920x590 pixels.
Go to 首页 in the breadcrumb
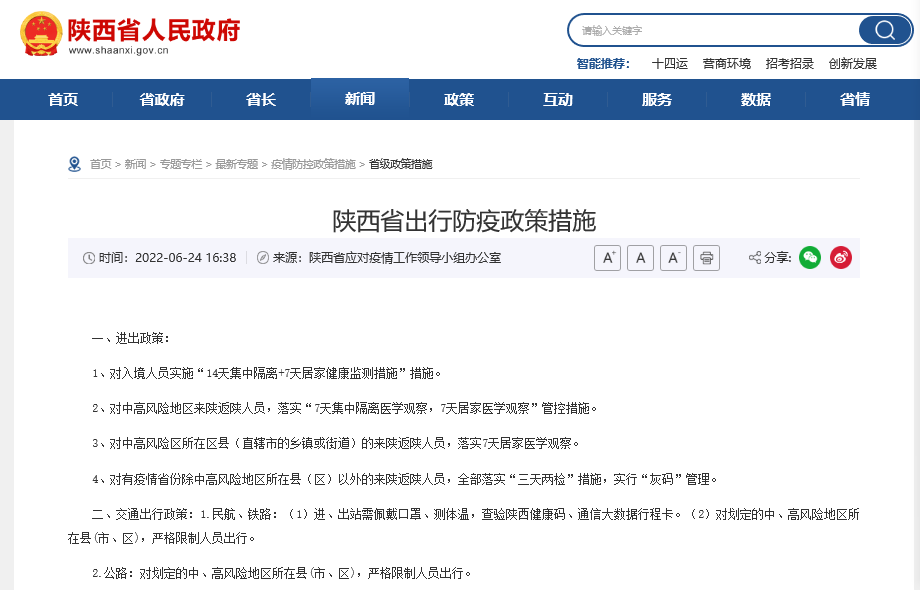pyautogui.click(x=100, y=164)
